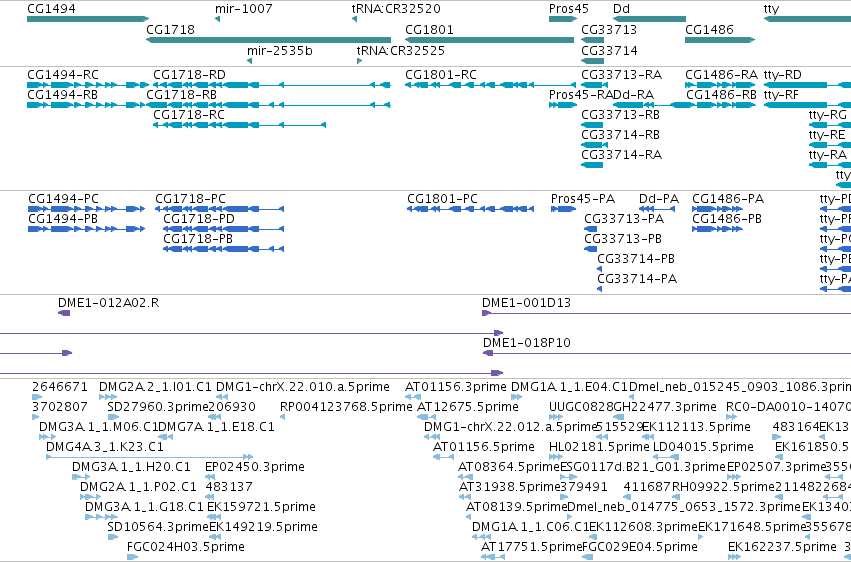Viewport: 851px width, 562px height.
Task: Select transcript CG33713-RB label
Action: tap(620, 114)
